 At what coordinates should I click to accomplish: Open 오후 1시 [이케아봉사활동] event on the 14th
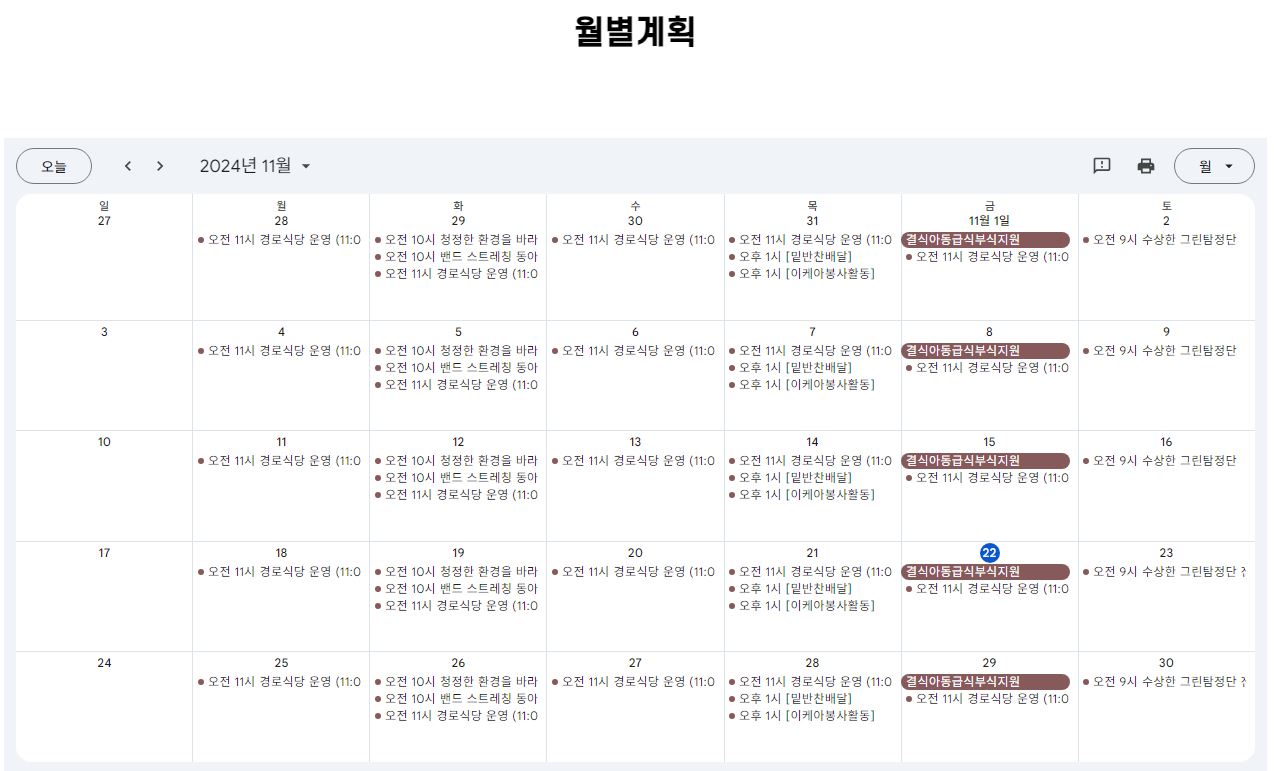click(x=801, y=495)
